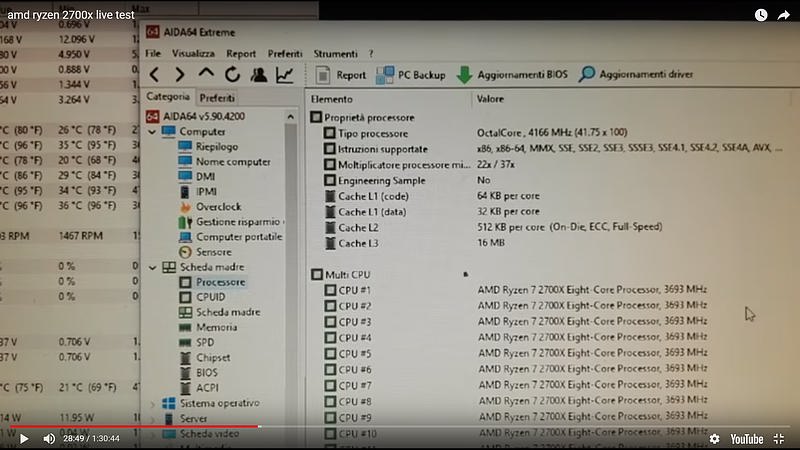Select Sensore tree item
Image resolution: width=800 pixels, height=450 pixels.
(x=205, y=252)
